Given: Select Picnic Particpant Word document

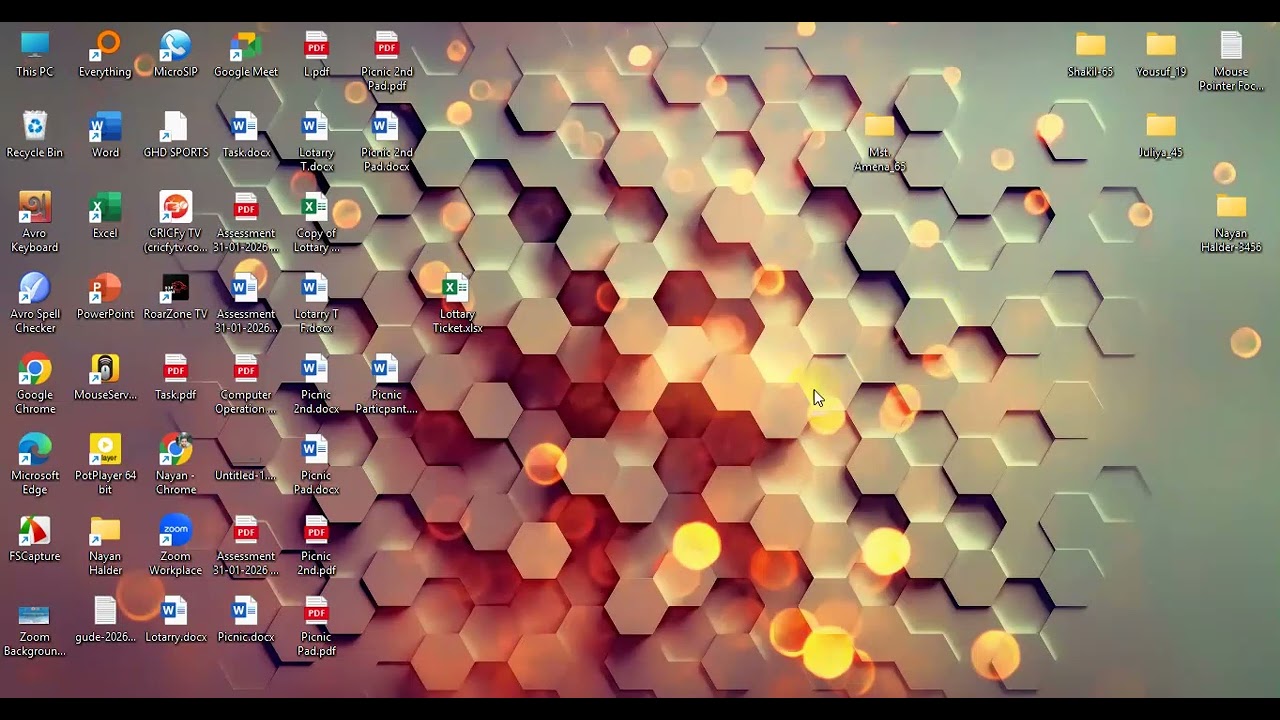Looking at the screenshot, I should (386, 384).
